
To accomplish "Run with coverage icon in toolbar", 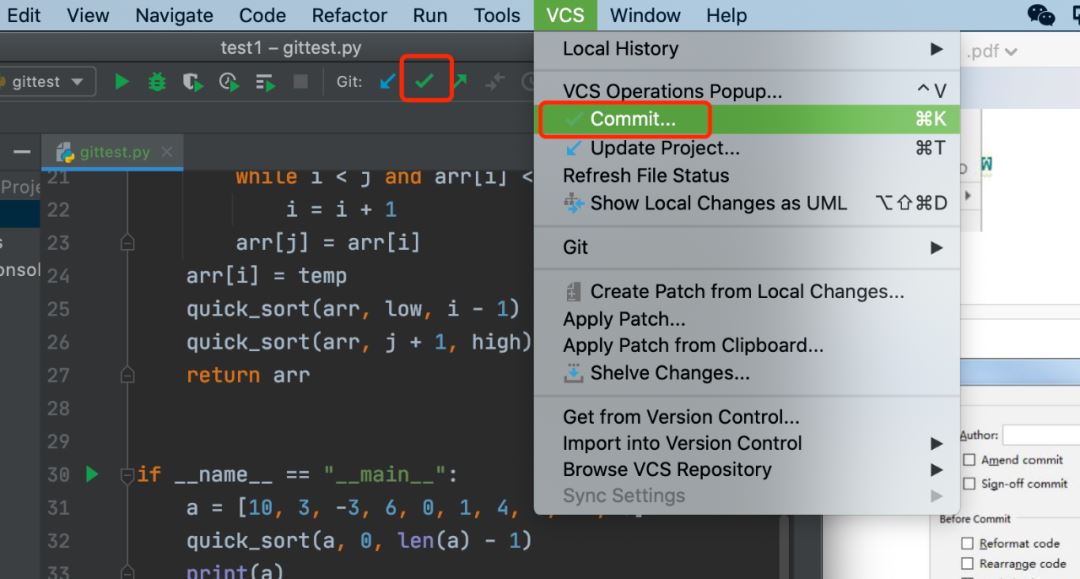I will 193,82.
